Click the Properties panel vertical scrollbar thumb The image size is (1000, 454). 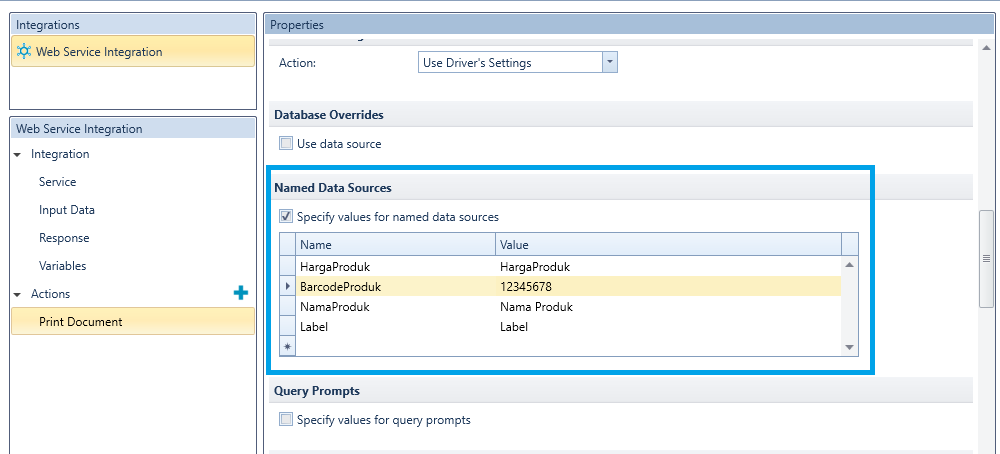click(986, 258)
